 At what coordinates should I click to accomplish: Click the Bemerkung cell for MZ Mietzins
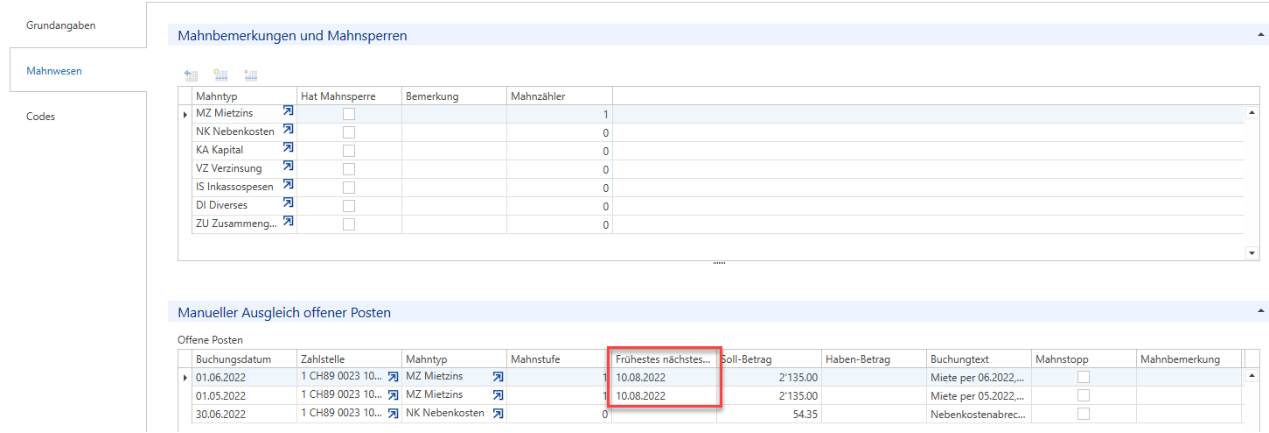coord(454,114)
